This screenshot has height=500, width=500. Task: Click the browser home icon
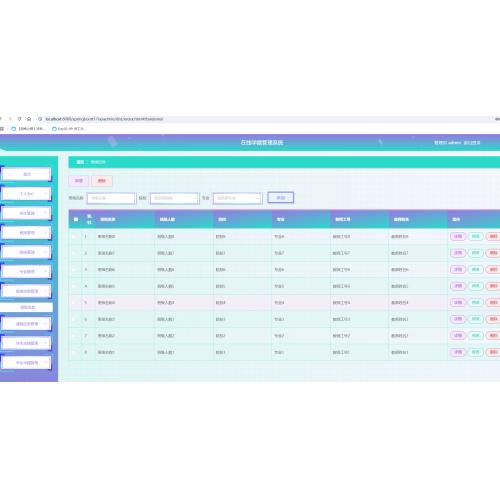(x=29, y=119)
